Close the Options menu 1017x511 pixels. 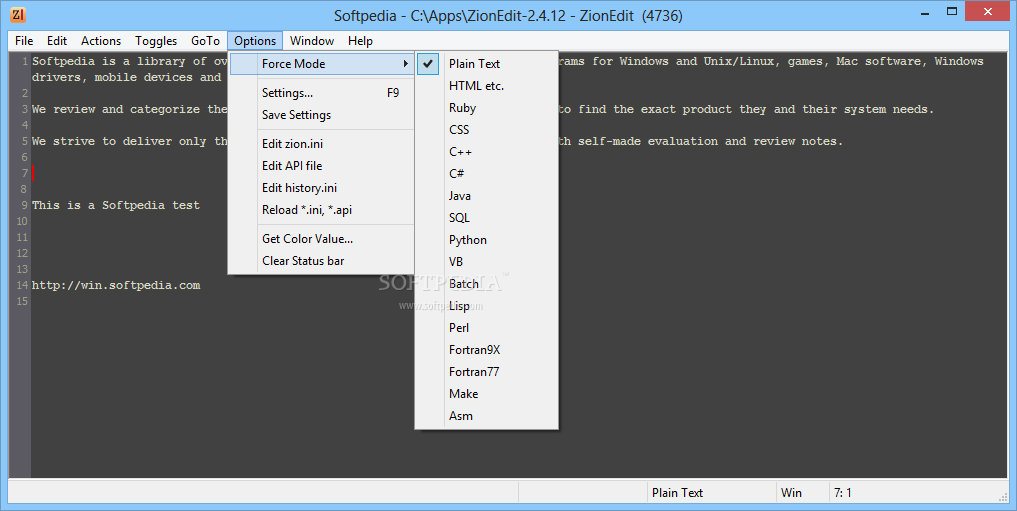click(x=255, y=41)
